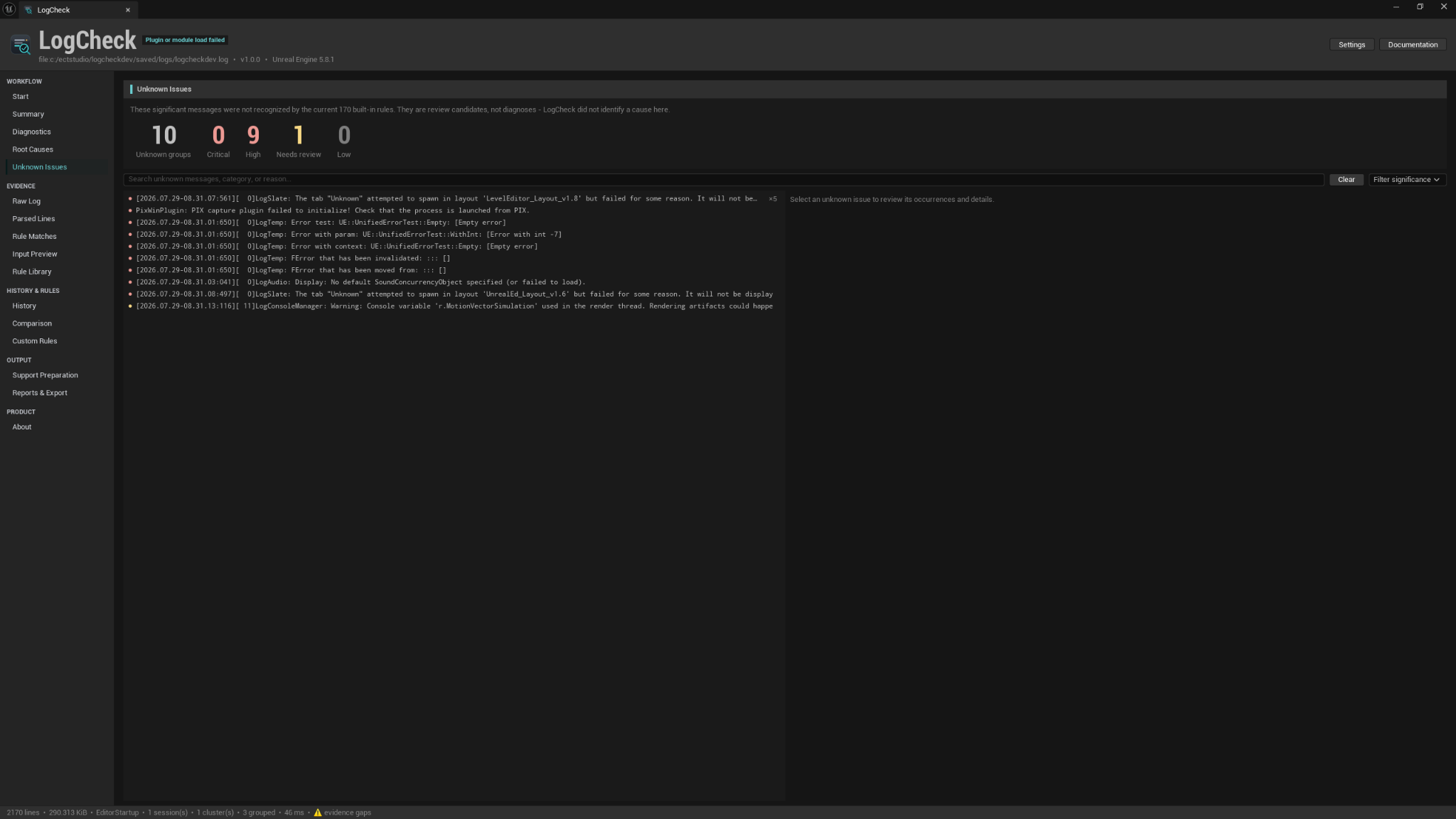The image size is (1456, 819).
Task: Close the LogCheck tab
Action: (128, 10)
